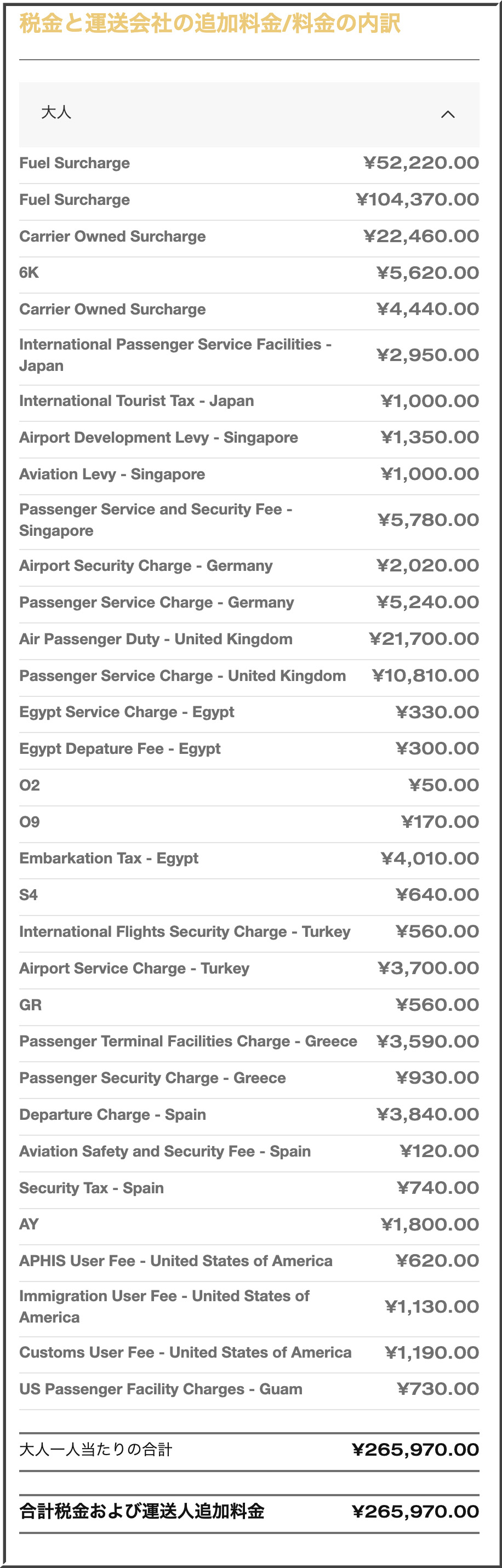Viewport: 502px width, 1568px height.
Task: Click 合計税金および運送人追加料金 total amount
Action: point(415,1512)
